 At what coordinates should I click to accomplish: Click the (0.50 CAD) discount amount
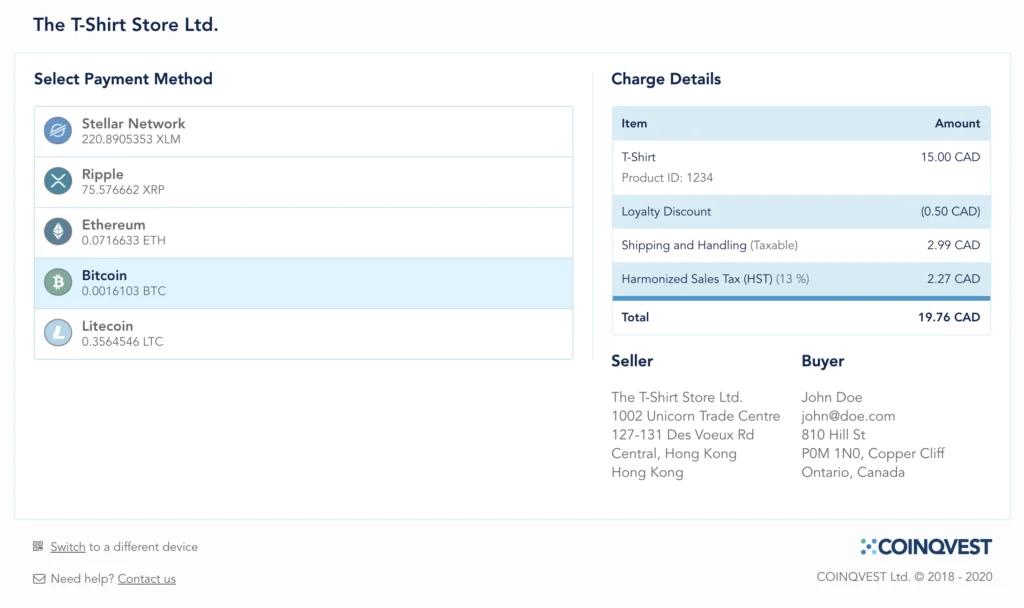(950, 212)
